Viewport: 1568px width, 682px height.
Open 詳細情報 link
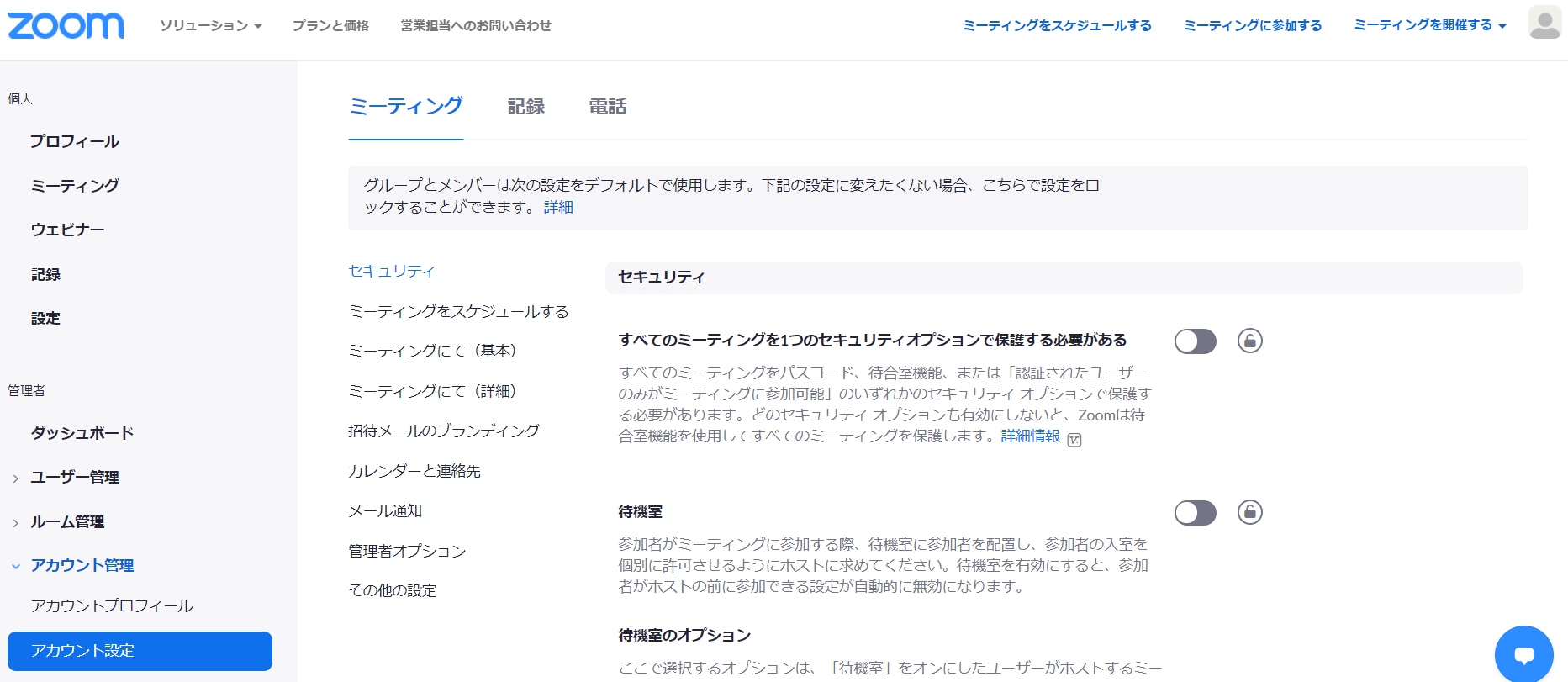pos(1030,436)
